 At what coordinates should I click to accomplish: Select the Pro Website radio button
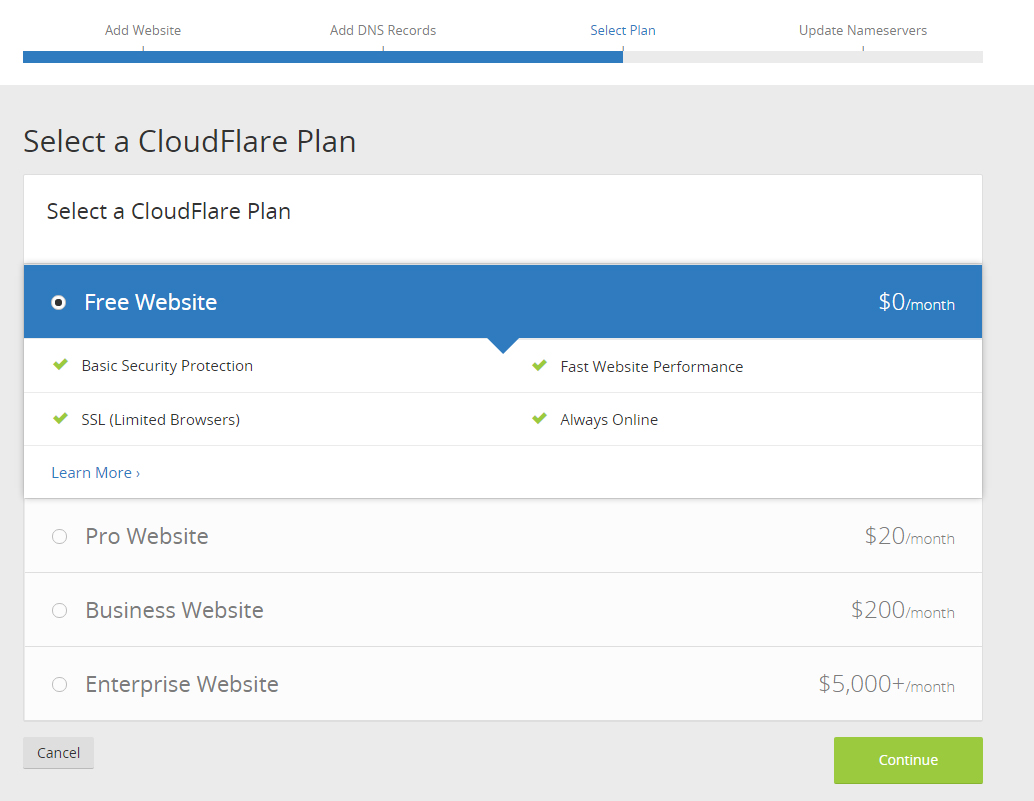point(59,536)
